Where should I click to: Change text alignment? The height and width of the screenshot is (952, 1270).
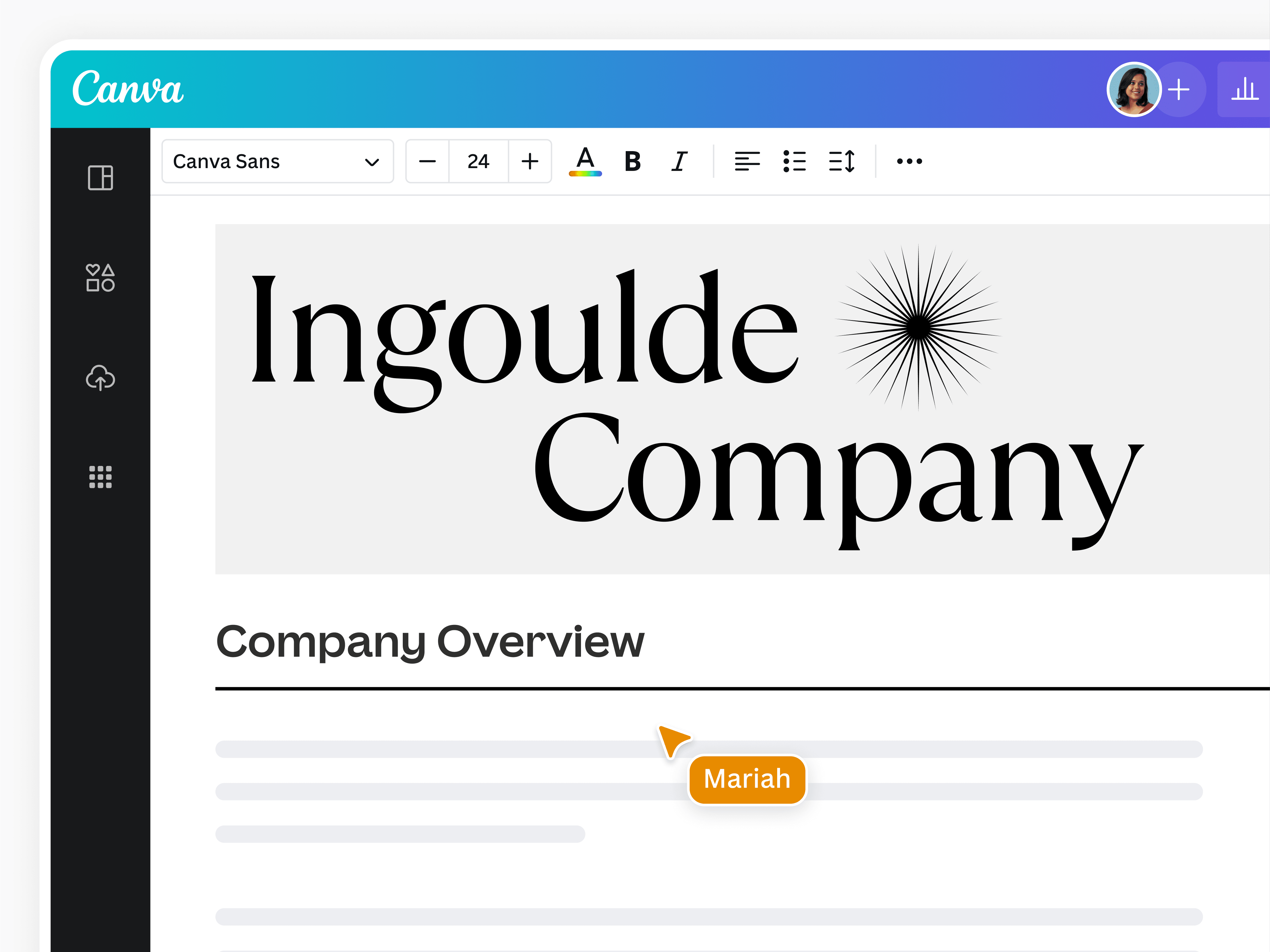(x=747, y=161)
